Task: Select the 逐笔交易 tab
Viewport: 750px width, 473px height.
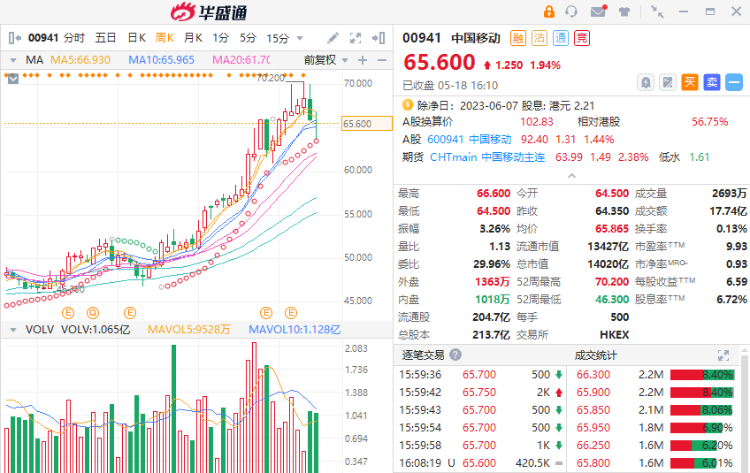Action: 423,355
